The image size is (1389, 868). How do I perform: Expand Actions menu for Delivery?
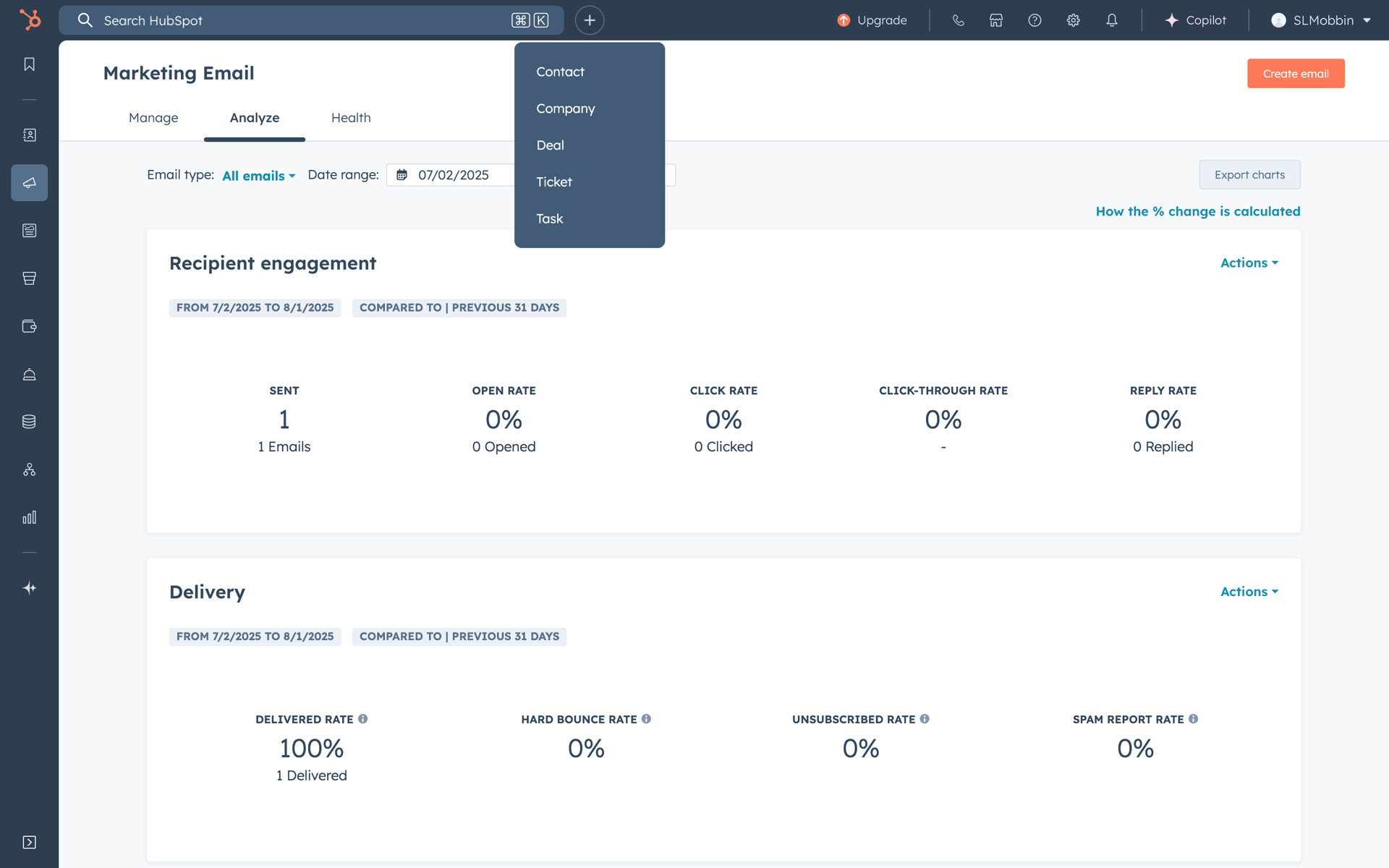[1249, 592]
